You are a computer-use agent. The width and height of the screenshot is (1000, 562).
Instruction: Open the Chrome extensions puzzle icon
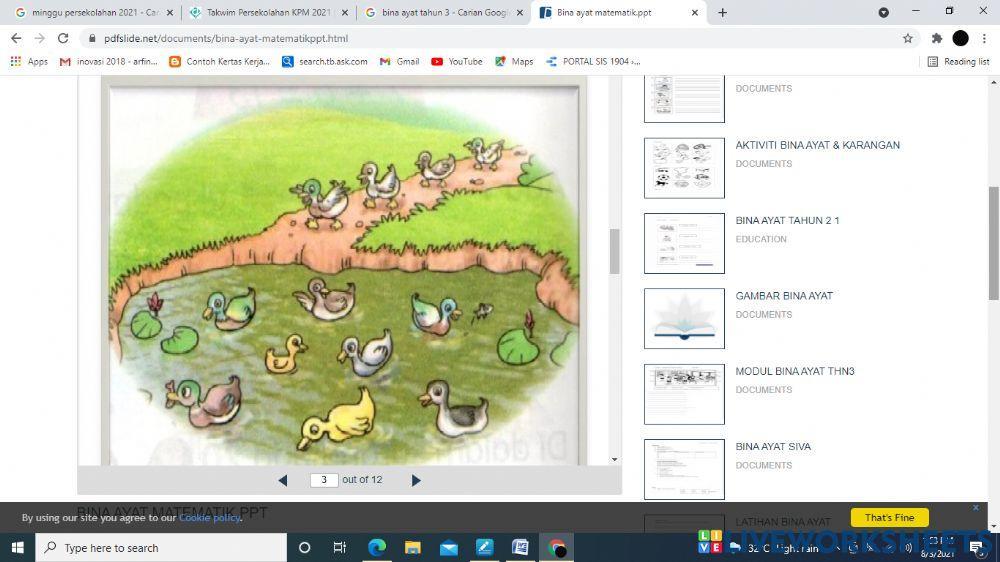click(936, 38)
